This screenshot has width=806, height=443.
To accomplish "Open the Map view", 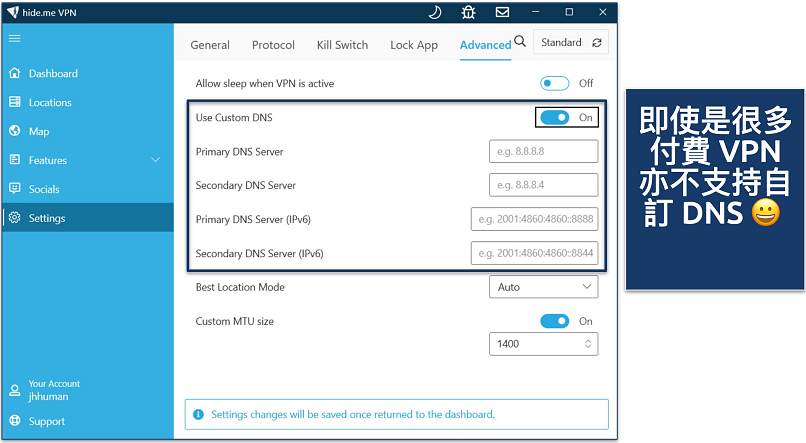I will click(39, 132).
